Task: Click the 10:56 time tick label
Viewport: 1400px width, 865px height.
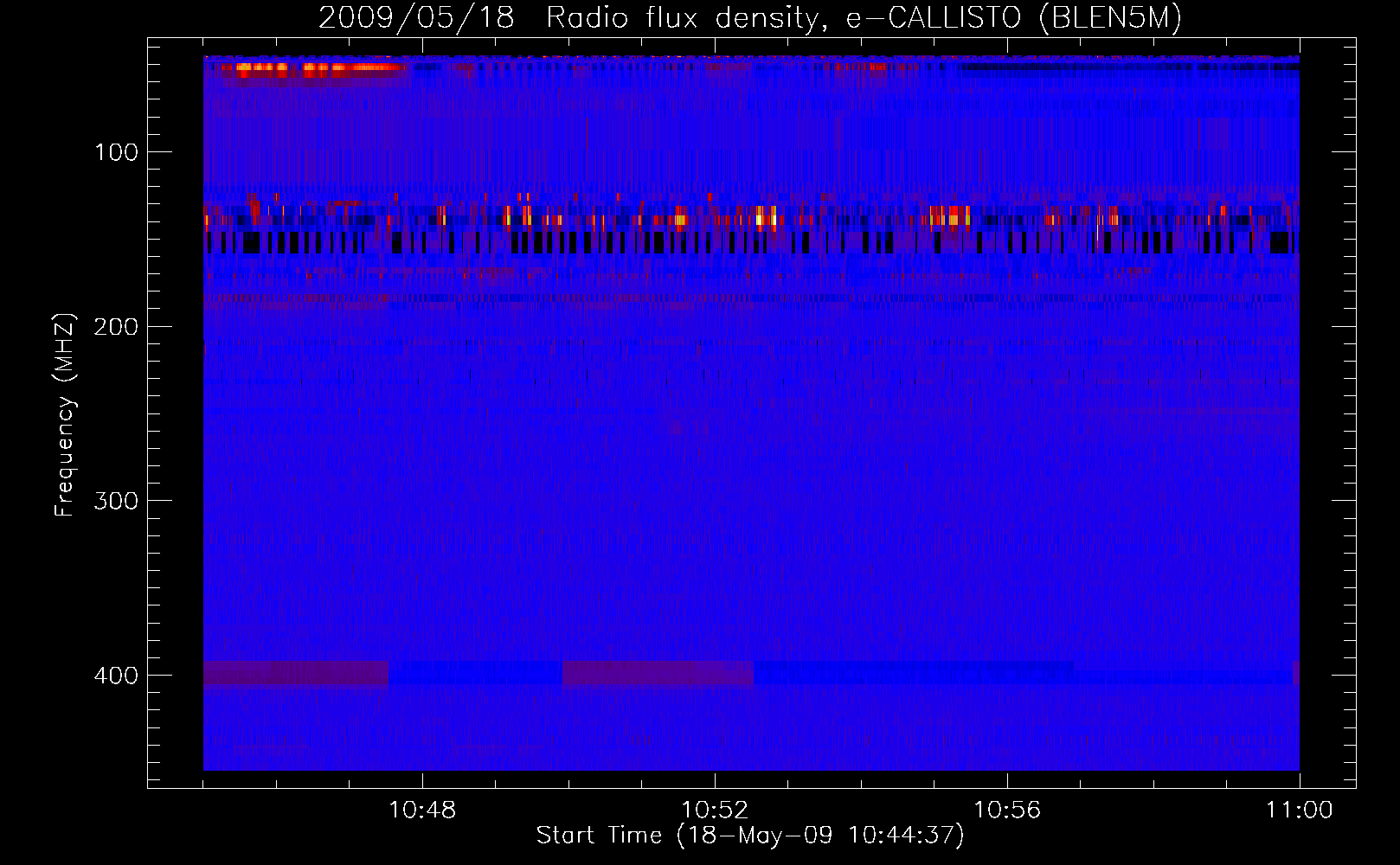Action: (x=1007, y=811)
